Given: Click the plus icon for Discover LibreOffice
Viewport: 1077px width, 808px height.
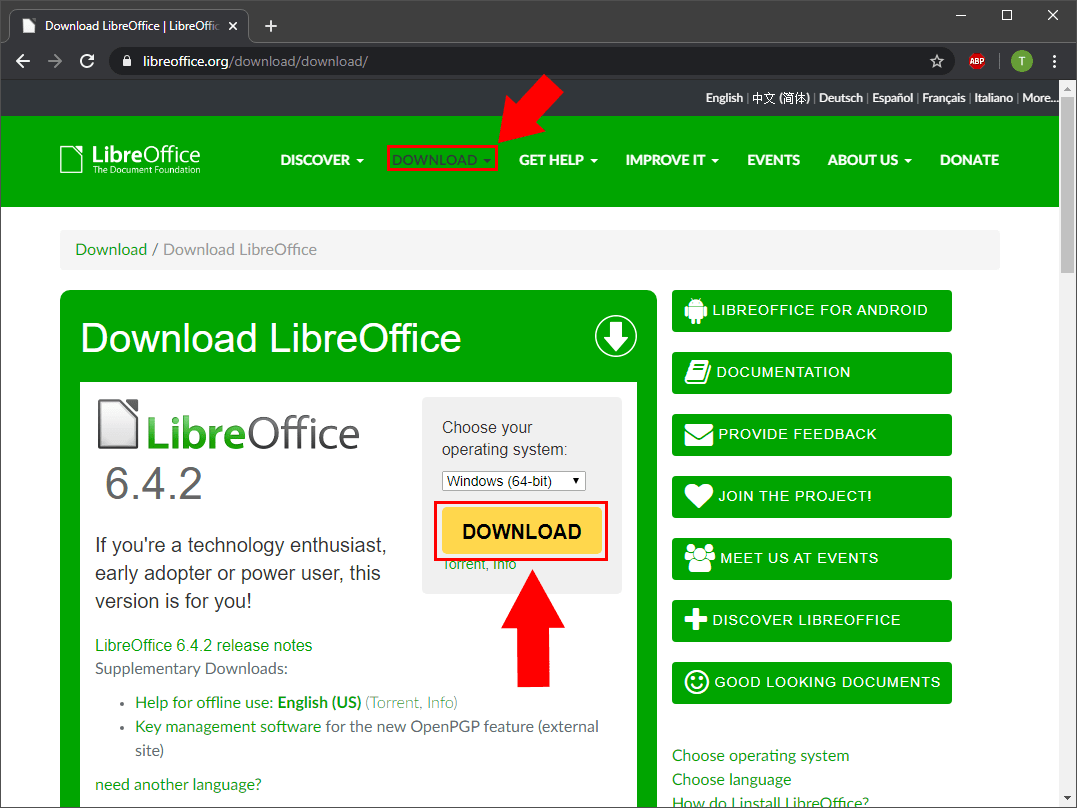Looking at the screenshot, I should 696,620.
